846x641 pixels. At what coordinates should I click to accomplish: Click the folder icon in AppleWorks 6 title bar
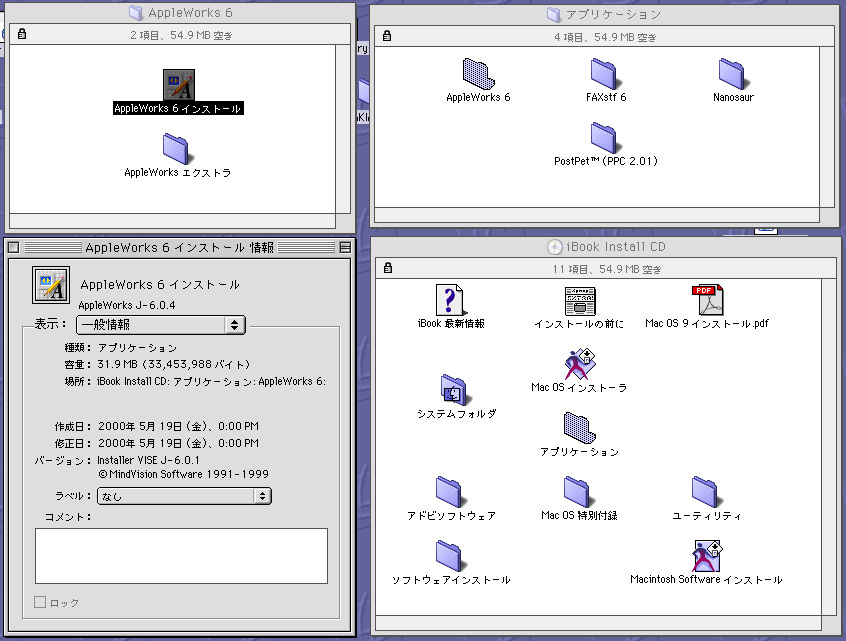[x=136, y=13]
